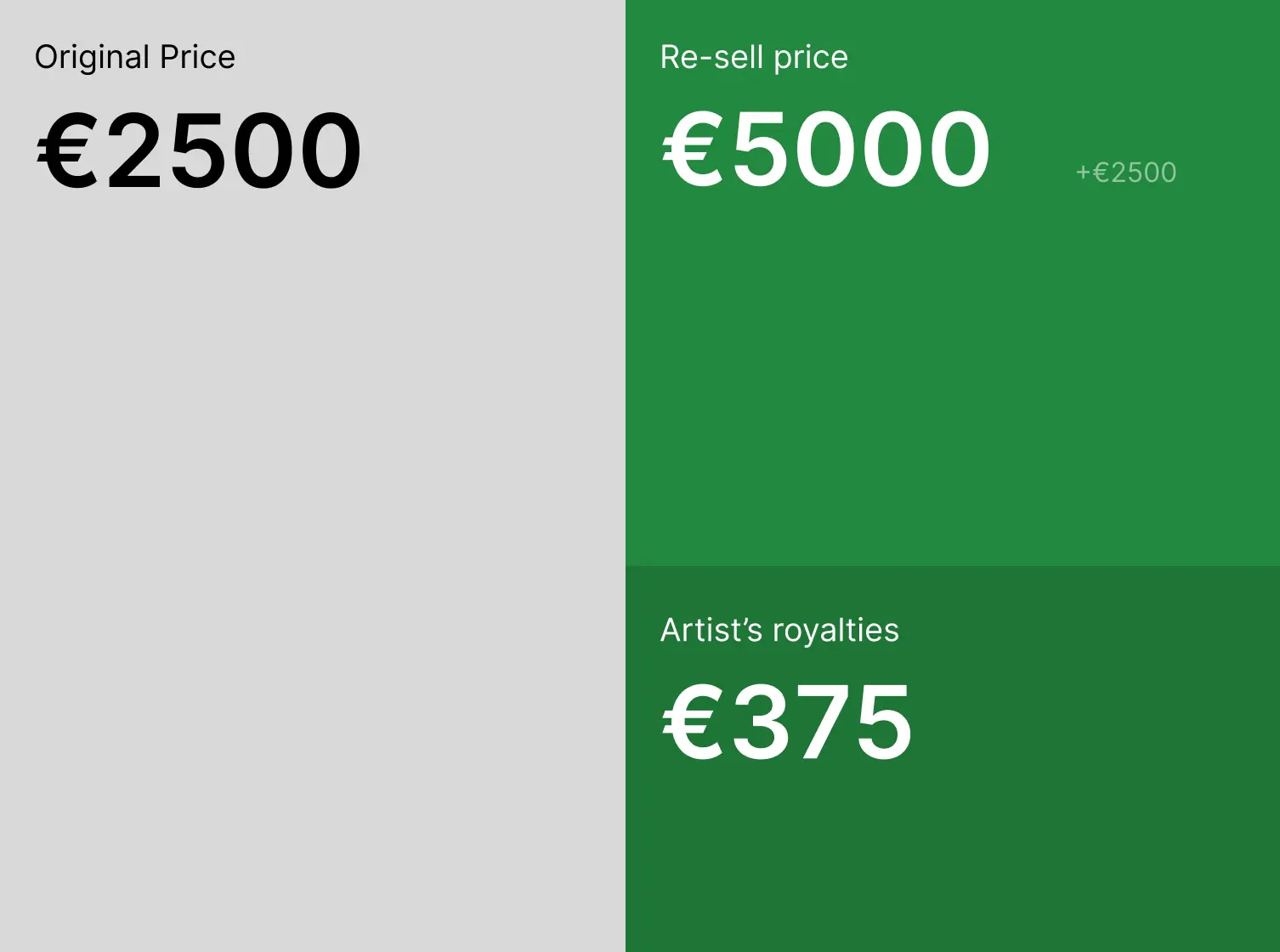Click the euro symbol before 5000
Screen dimensions: 1280x952
point(693,151)
